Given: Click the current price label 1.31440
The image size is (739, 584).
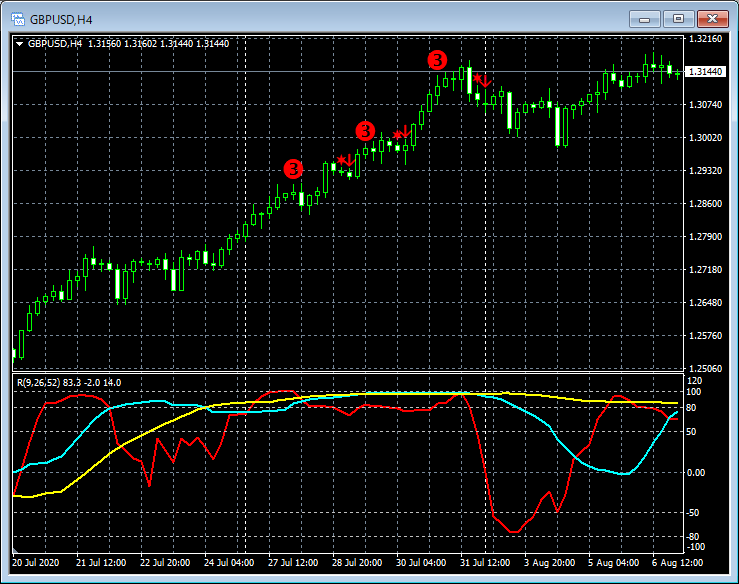Looking at the screenshot, I should pos(706,72).
